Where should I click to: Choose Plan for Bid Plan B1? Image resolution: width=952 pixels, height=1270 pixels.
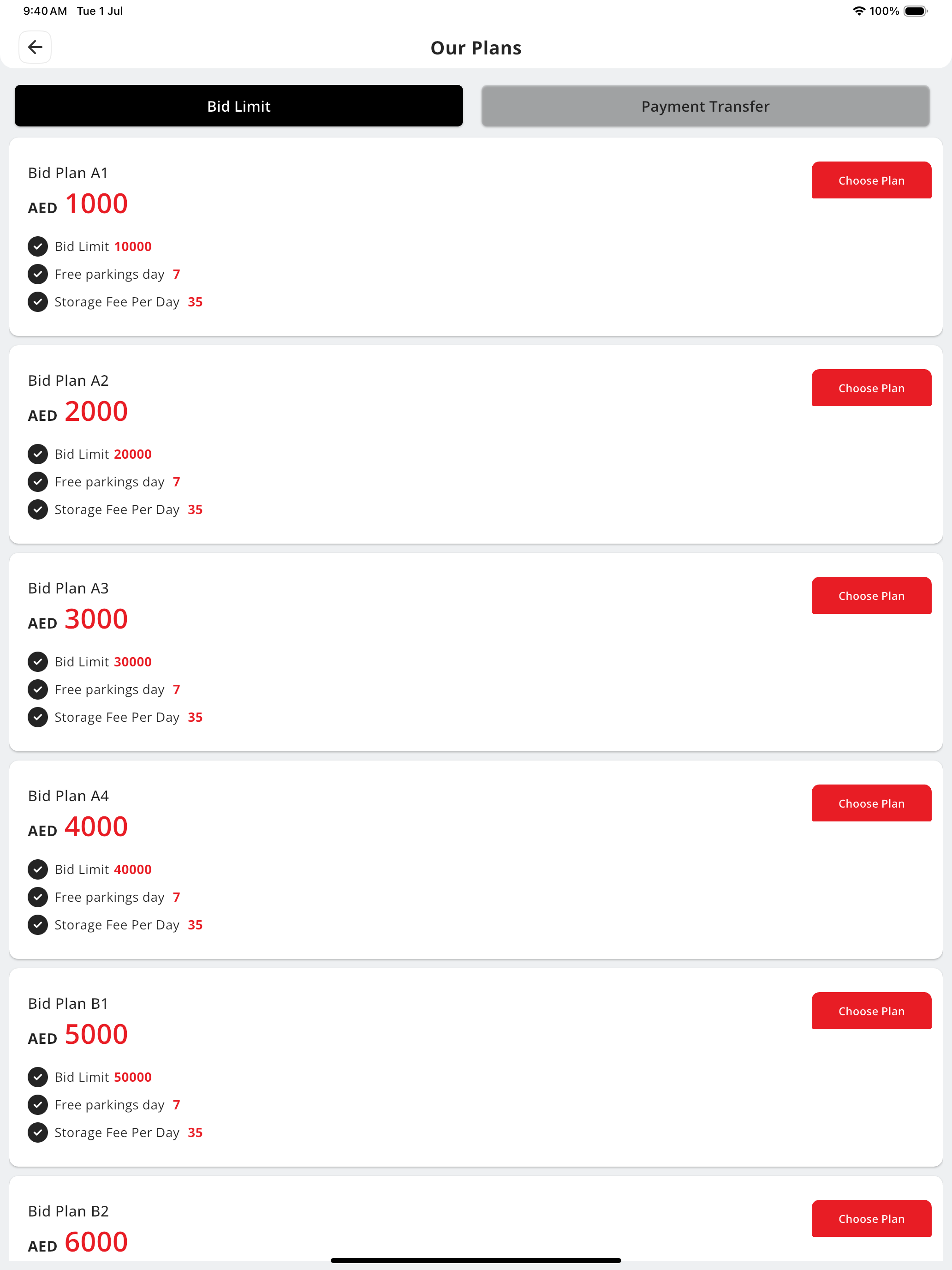coord(871,1011)
